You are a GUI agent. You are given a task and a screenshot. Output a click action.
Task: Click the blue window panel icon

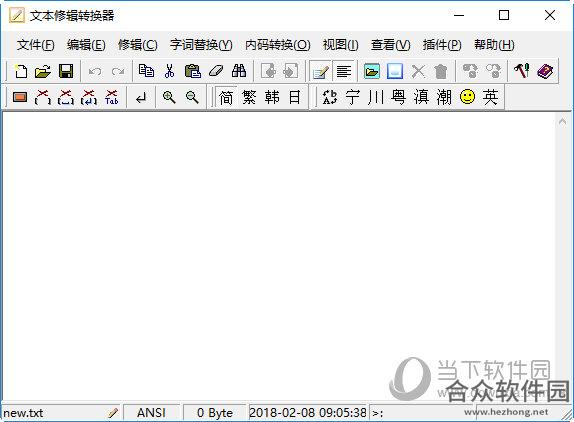click(x=395, y=71)
